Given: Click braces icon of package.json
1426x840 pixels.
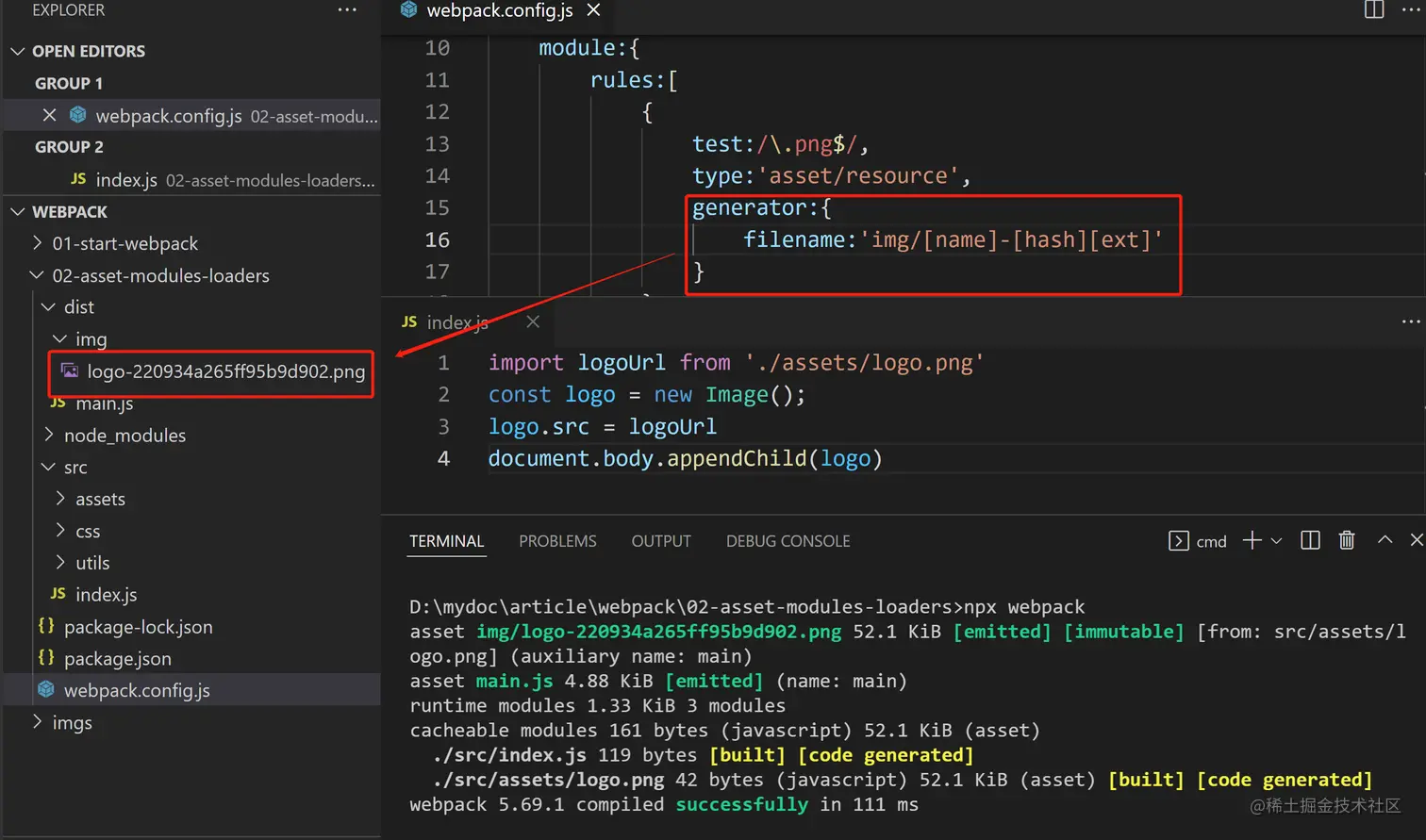Looking at the screenshot, I should point(46,658).
